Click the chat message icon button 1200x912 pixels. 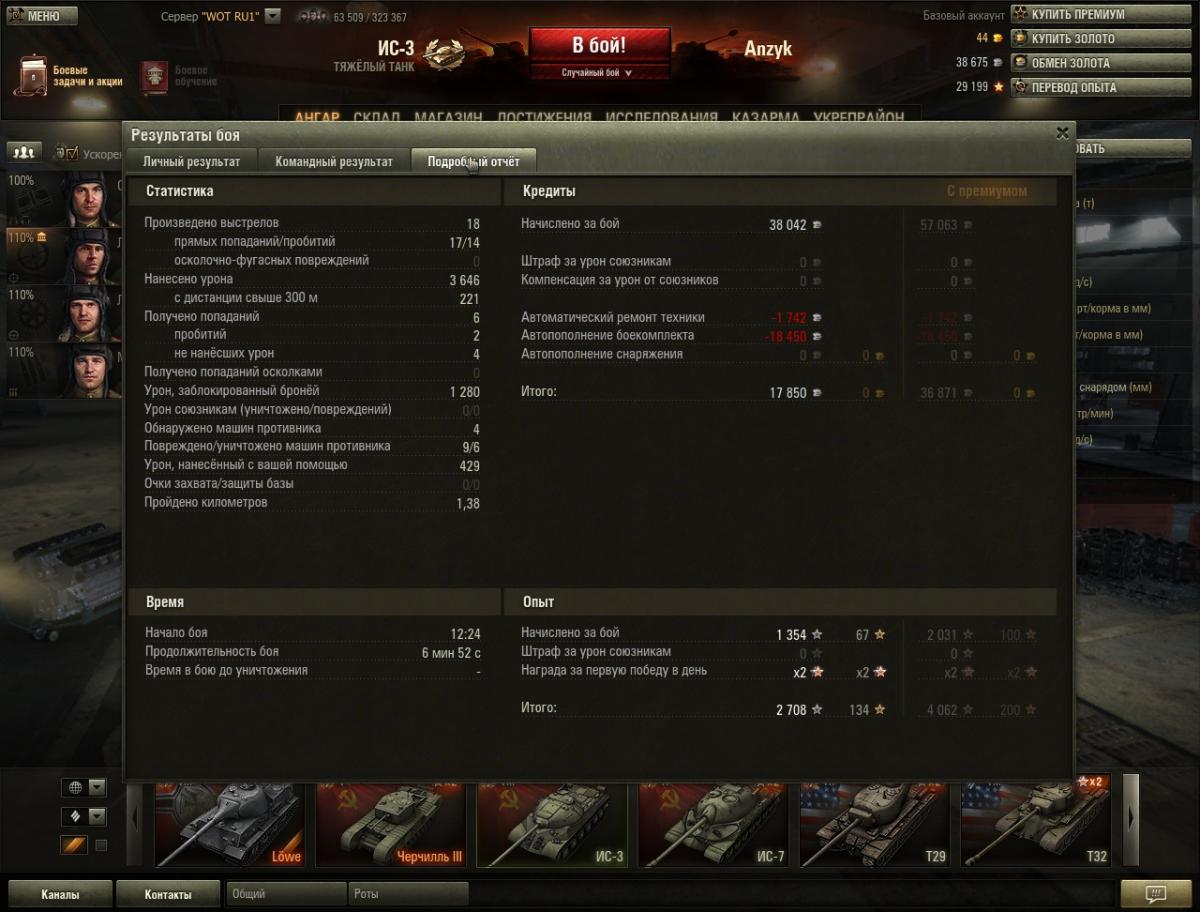coord(1156,893)
